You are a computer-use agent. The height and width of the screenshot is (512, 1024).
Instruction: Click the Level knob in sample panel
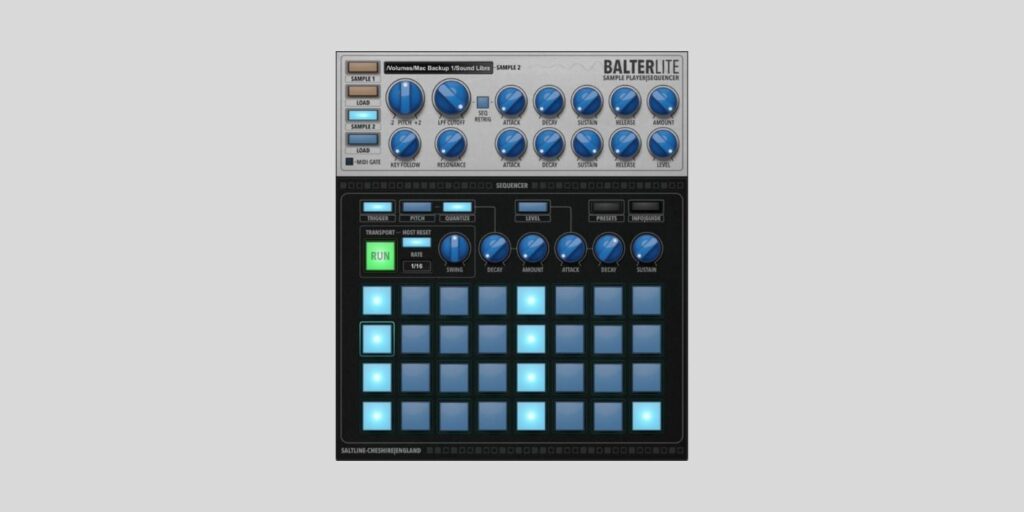[x=663, y=144]
